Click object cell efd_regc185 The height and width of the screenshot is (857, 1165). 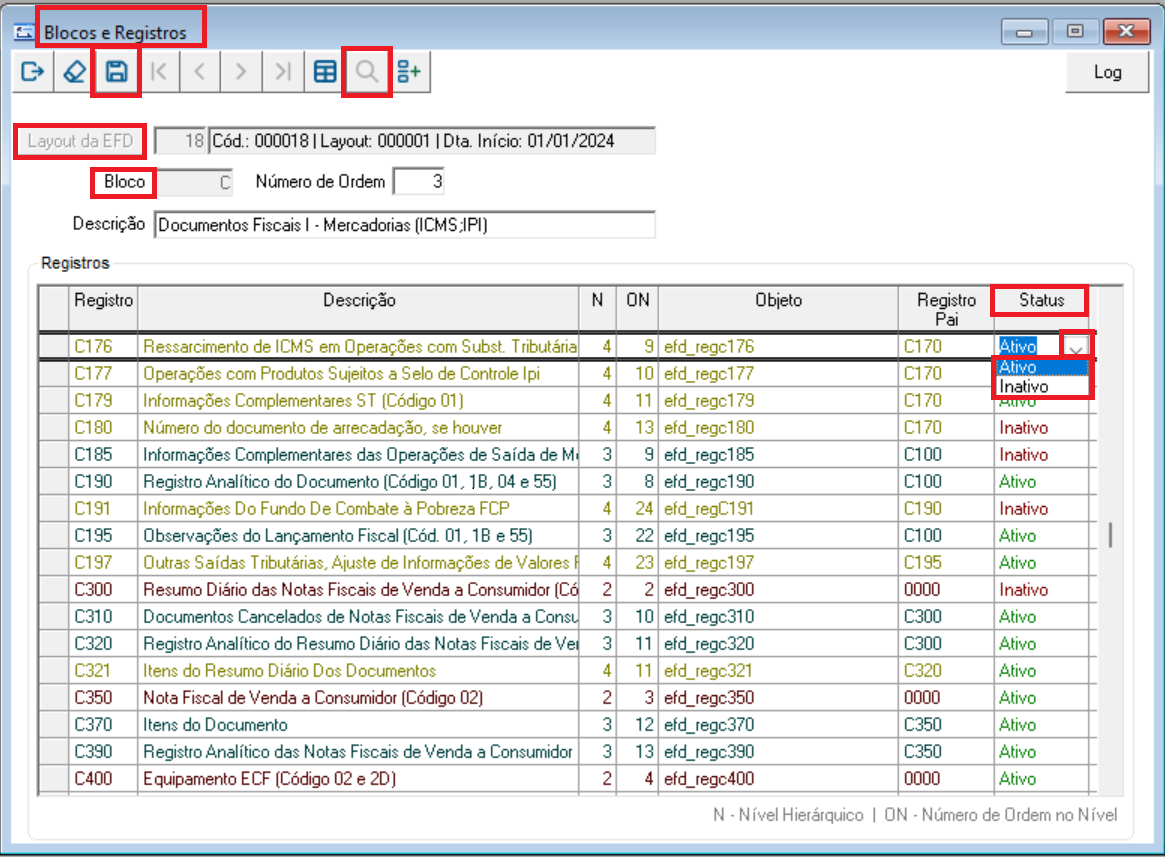(778, 455)
